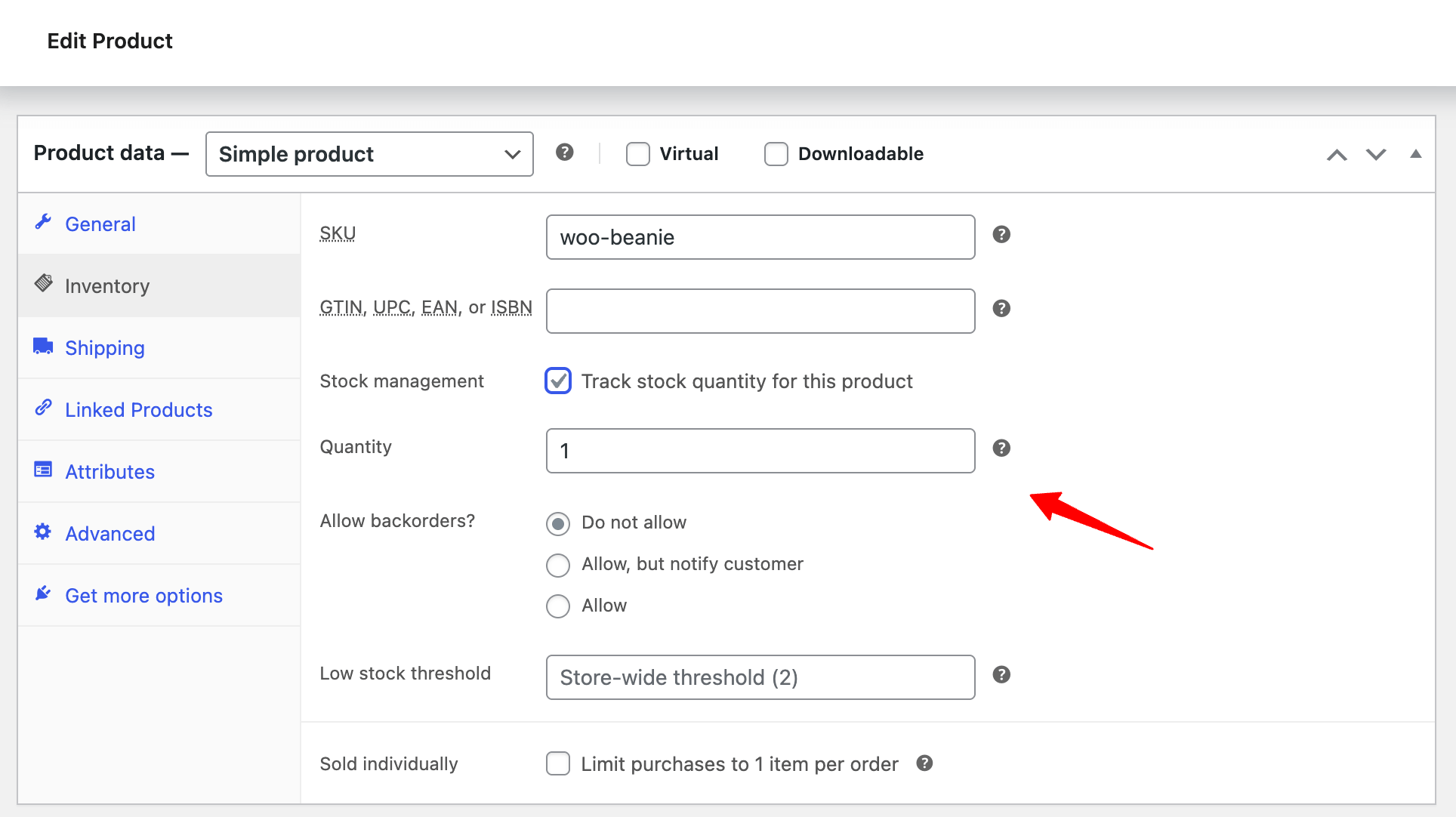Go to the Attributes tab
The height and width of the screenshot is (817, 1456).
tap(159, 471)
